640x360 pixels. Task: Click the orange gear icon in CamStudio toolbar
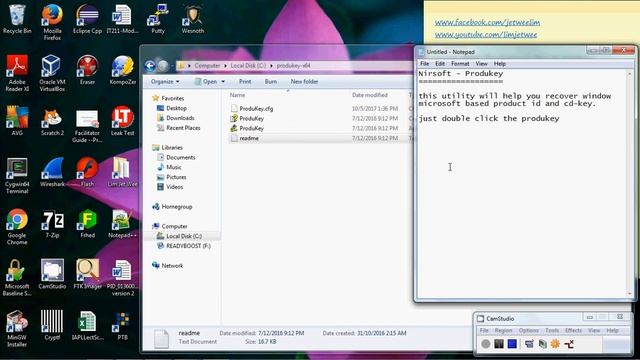point(555,344)
